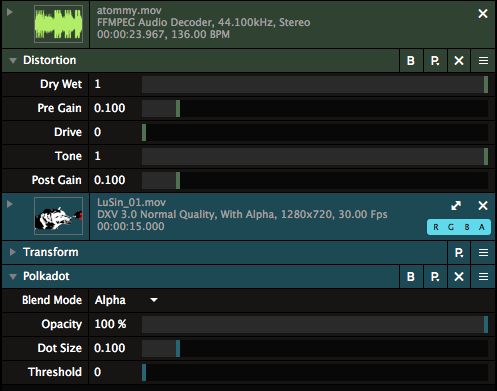The height and width of the screenshot is (391, 497).
Task: Open presets (P) for Polkadot effect
Action: click(435, 277)
